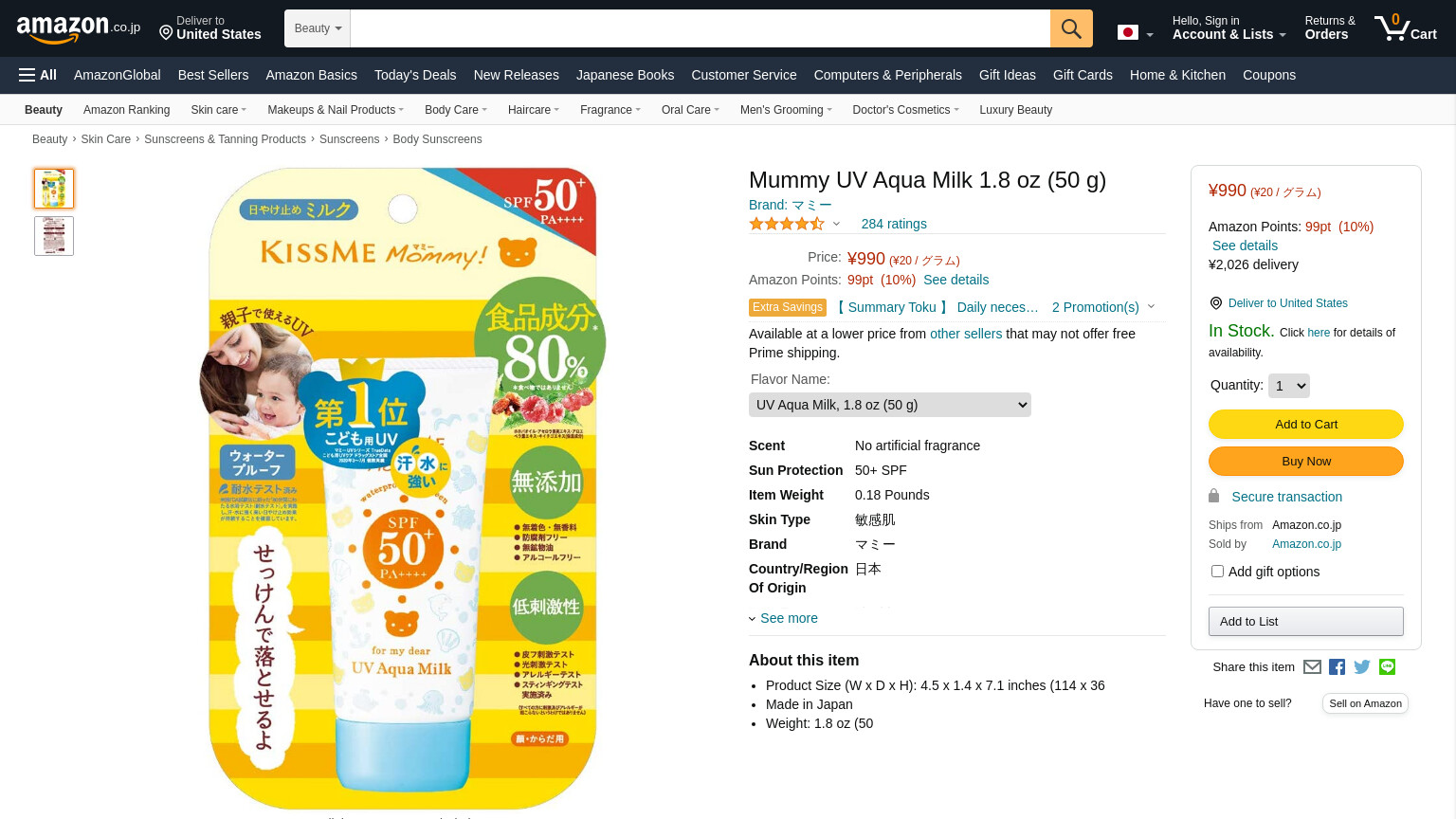Open the Flavor Name dropdown
The height and width of the screenshot is (819, 1456).
[890, 405]
